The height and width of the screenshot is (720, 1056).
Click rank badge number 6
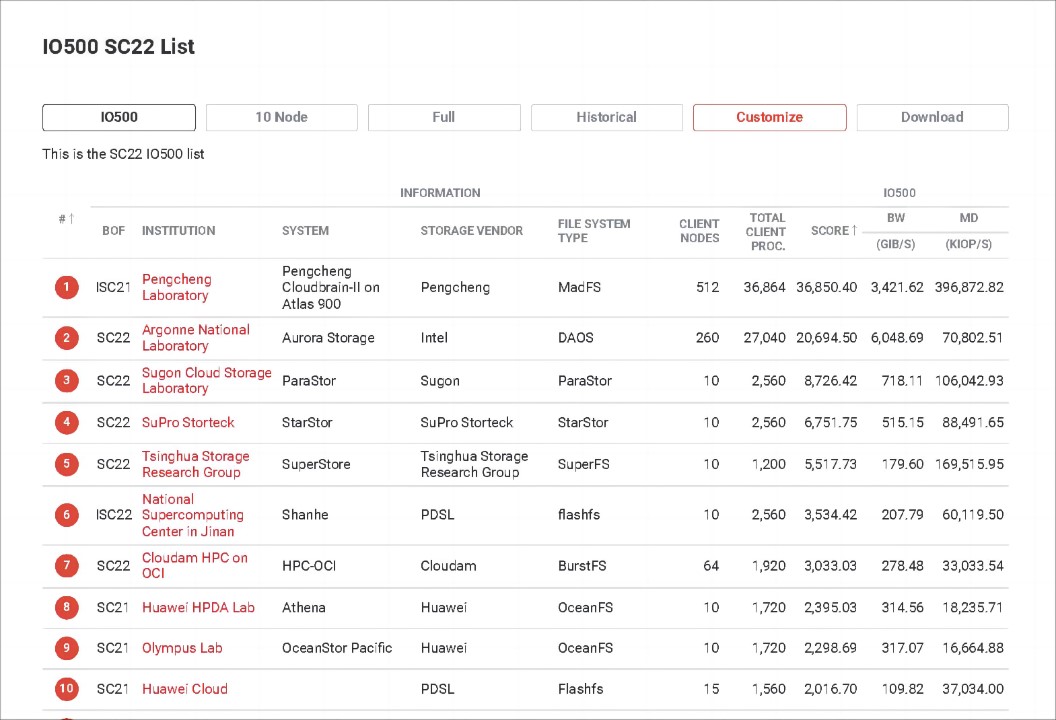tap(67, 515)
